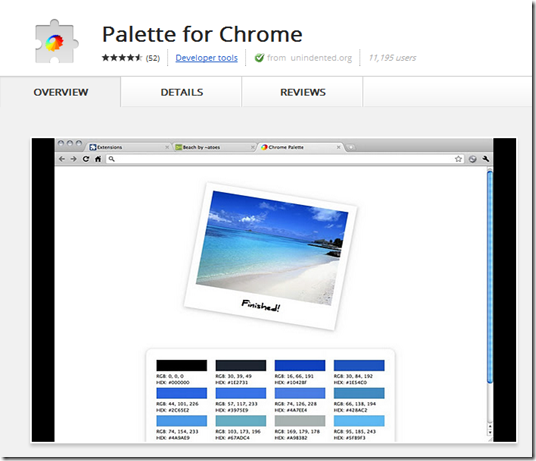Click the bookmark star in the preview address bar
536x461 pixels.
(458, 159)
